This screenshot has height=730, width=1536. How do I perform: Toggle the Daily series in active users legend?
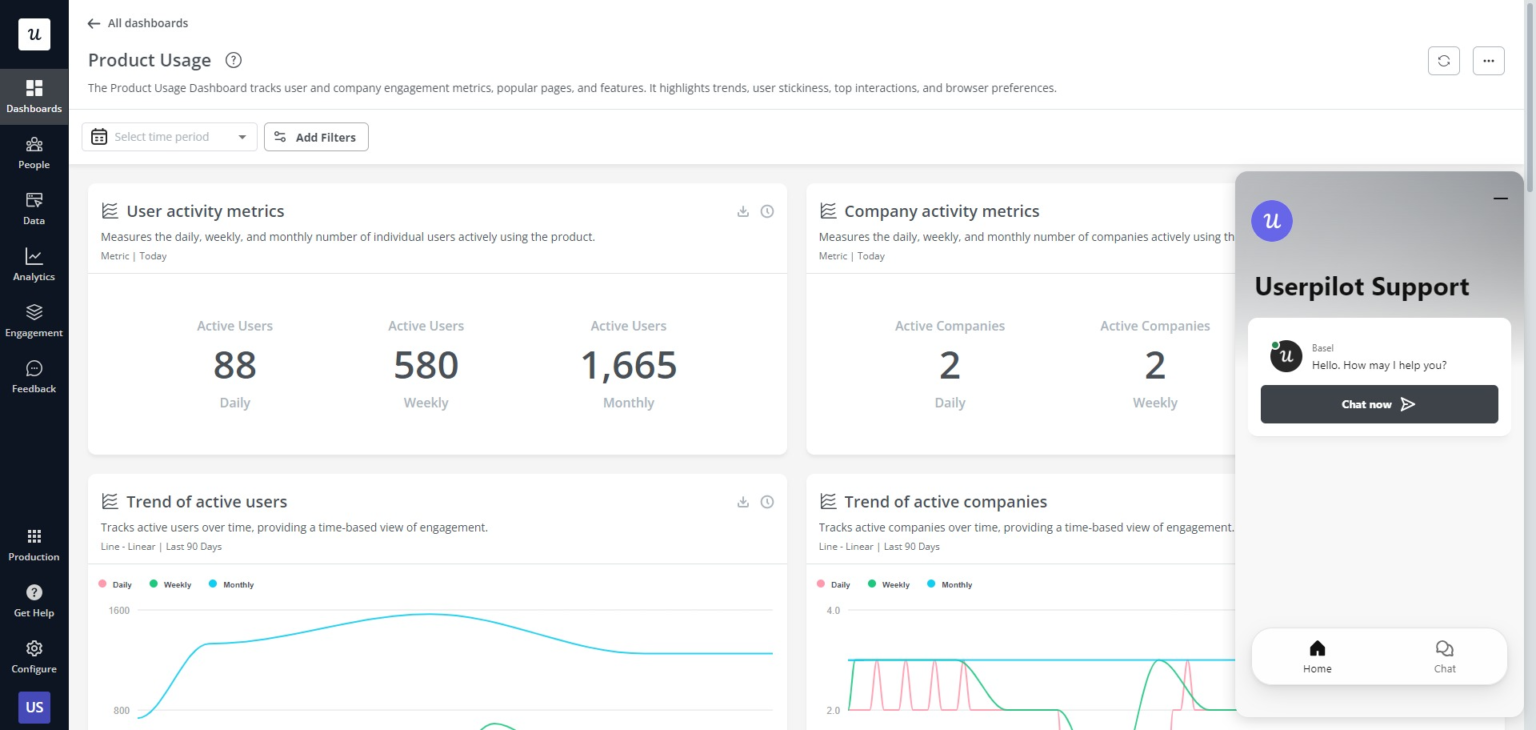pos(116,585)
